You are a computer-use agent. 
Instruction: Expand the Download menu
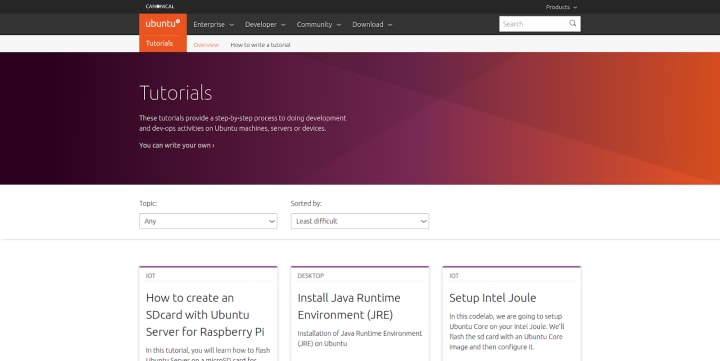372,24
